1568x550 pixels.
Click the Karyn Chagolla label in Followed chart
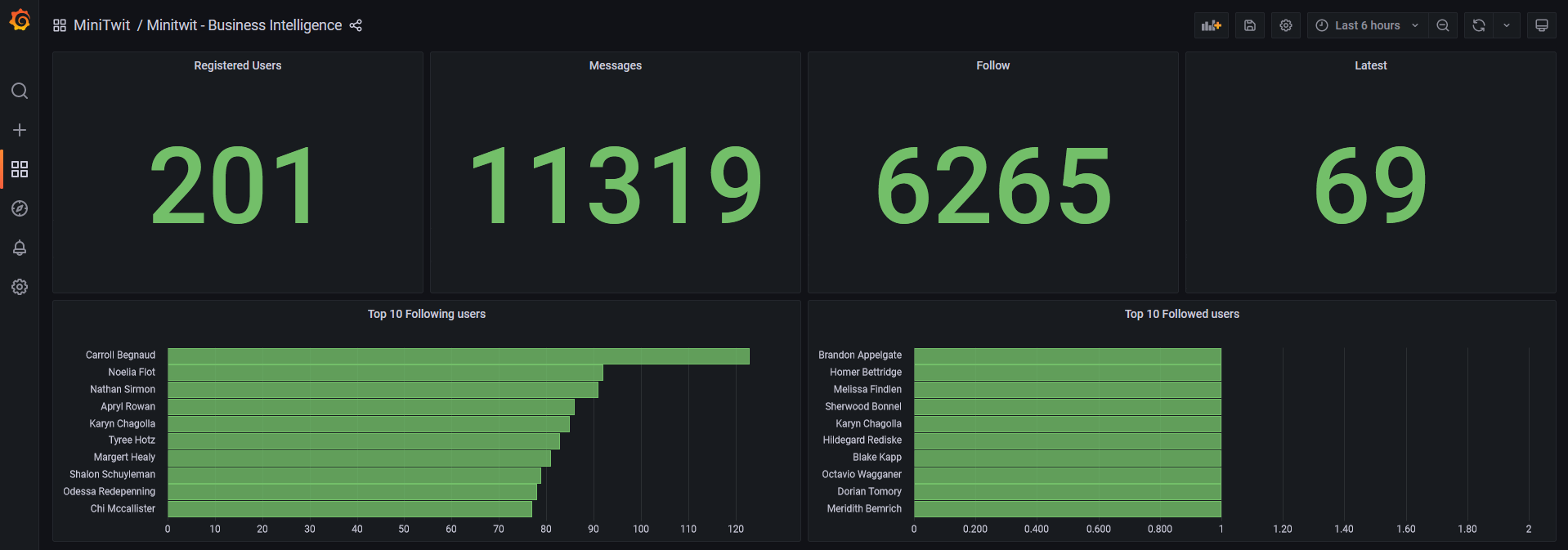point(868,423)
